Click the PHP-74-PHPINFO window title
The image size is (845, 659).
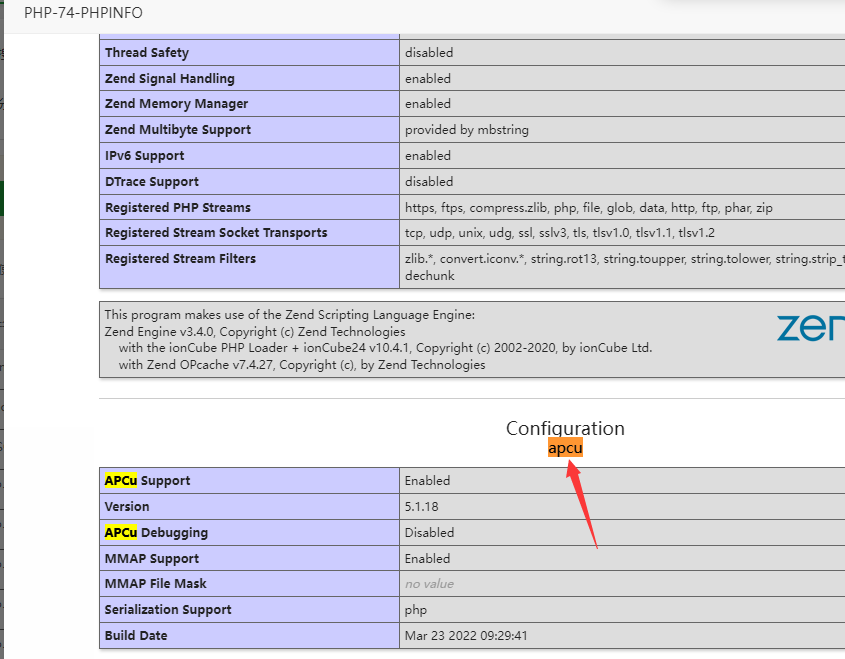click(84, 13)
